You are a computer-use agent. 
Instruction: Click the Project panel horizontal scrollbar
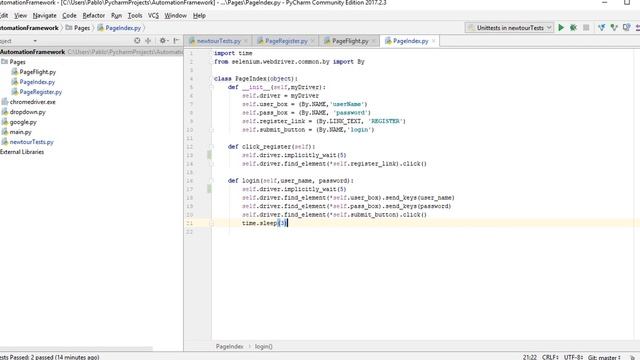pyautogui.click(x=76, y=349)
